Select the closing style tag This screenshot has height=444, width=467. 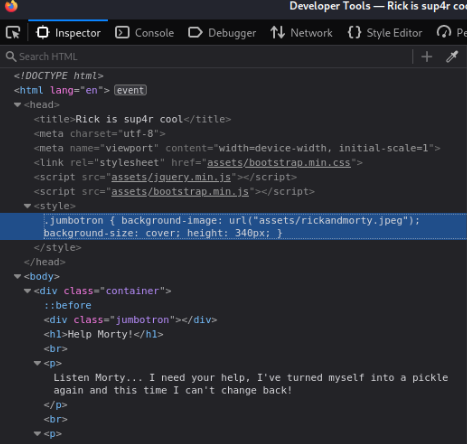[x=57, y=248]
